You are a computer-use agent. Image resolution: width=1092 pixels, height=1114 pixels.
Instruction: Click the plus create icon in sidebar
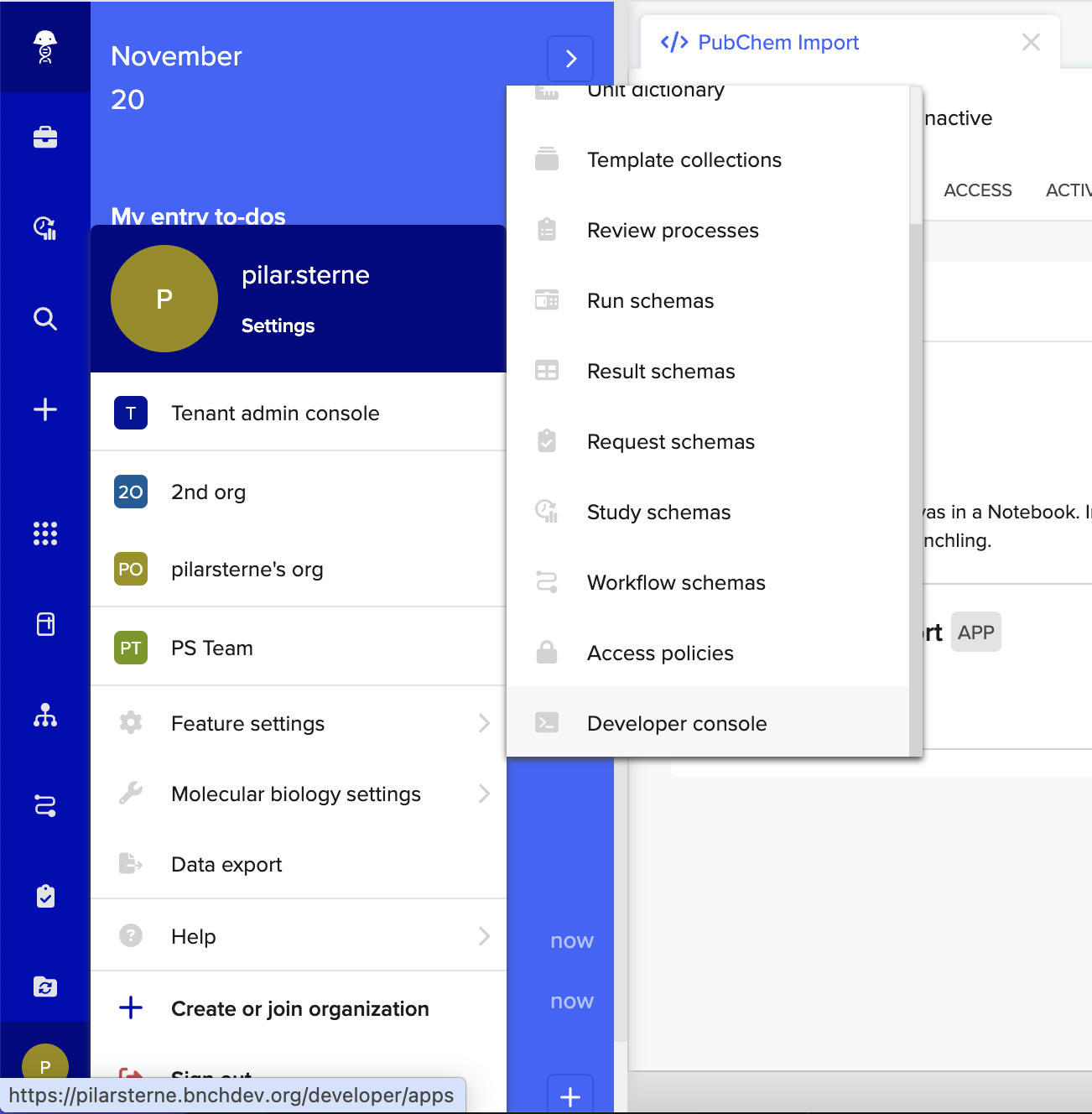45,409
